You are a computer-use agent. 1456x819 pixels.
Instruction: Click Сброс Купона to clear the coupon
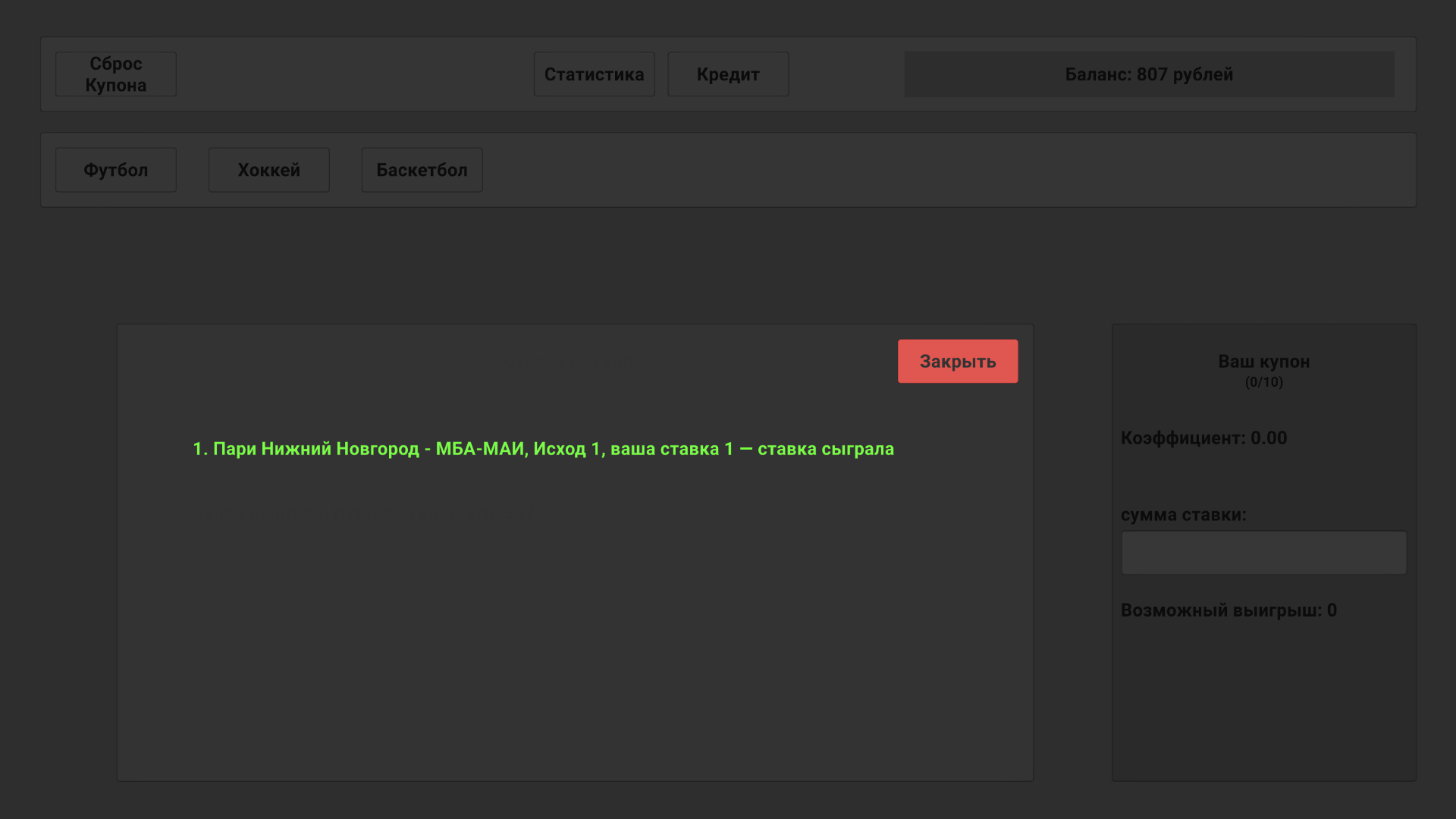click(115, 74)
